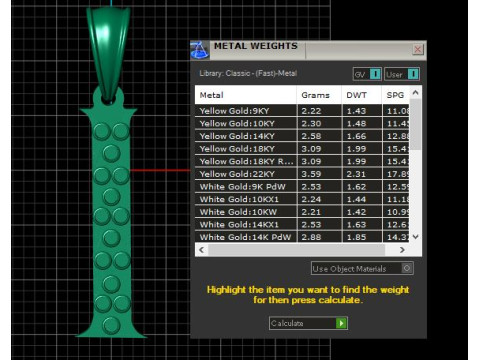
Task: Sort by Grams column header
Action: click(x=319, y=95)
